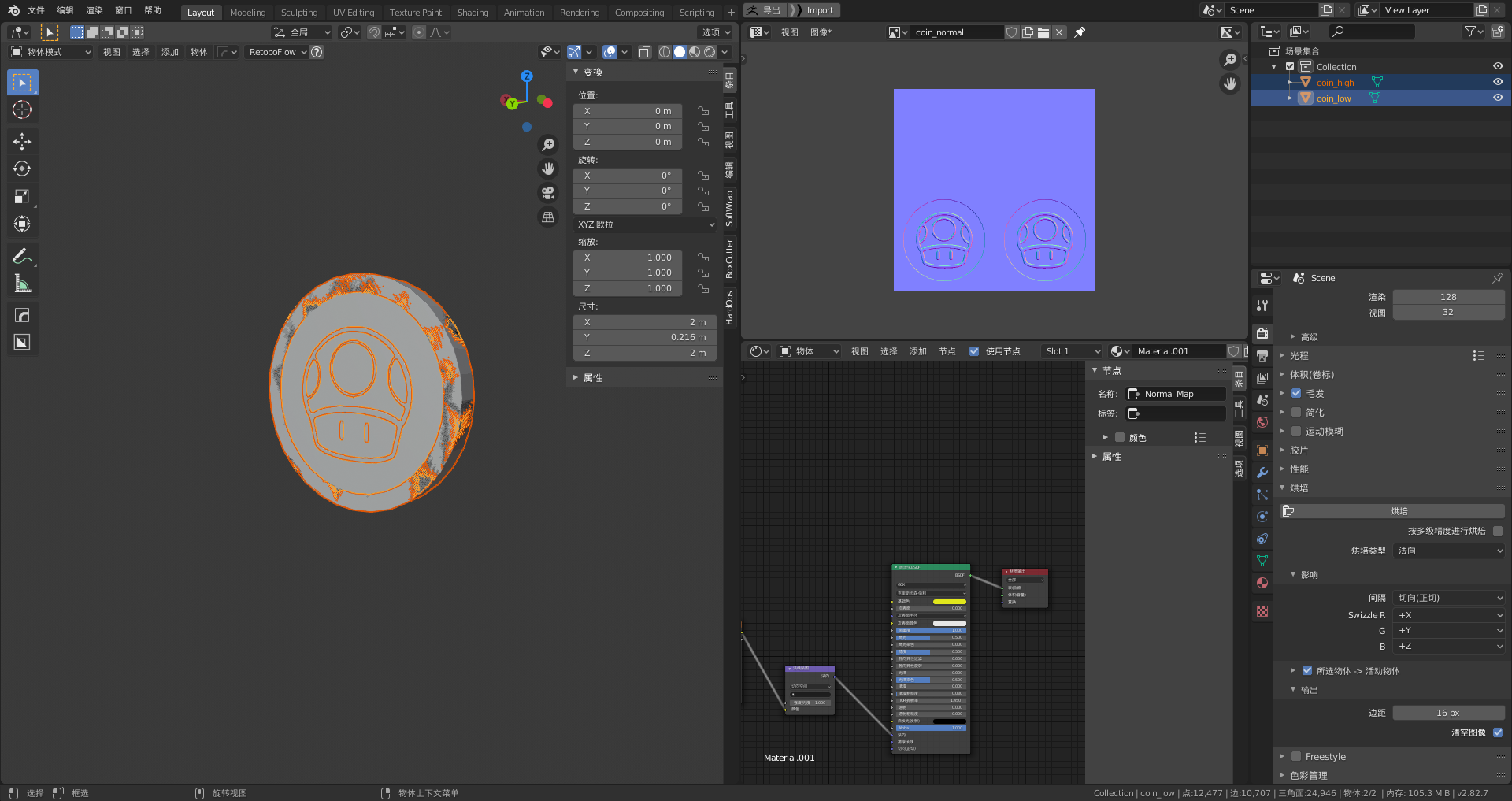The height and width of the screenshot is (801, 1512).
Task: Select the Select Box tool in toolbar
Action: pos(22,83)
